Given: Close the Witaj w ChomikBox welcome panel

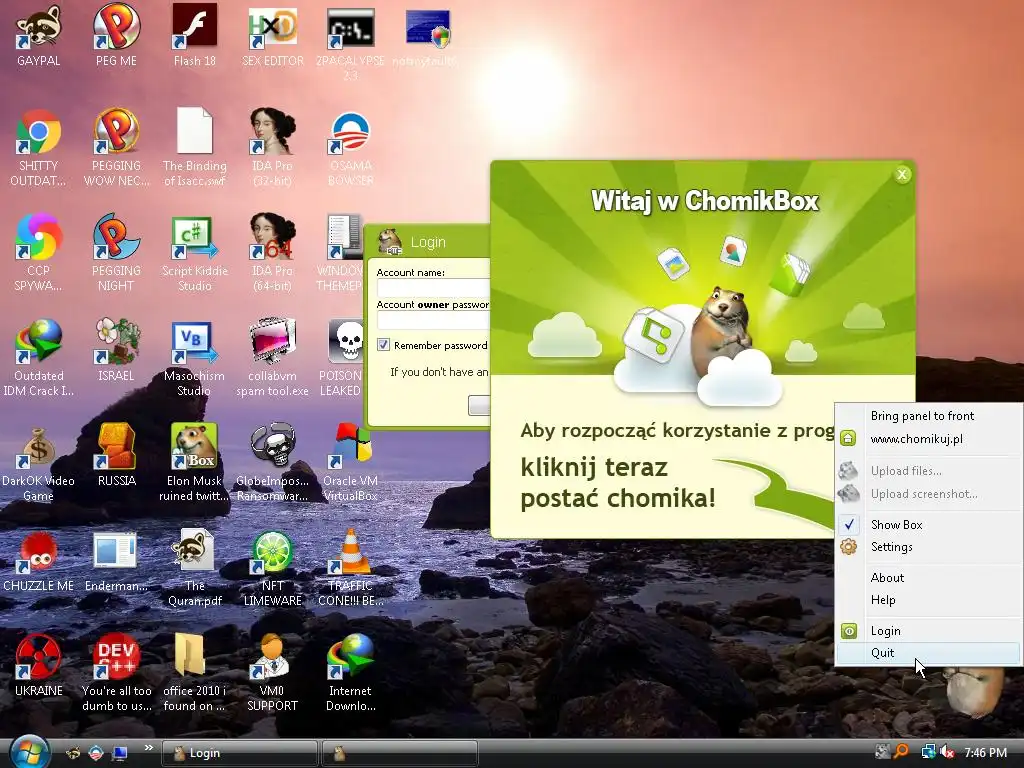Looking at the screenshot, I should pyautogui.click(x=902, y=174).
